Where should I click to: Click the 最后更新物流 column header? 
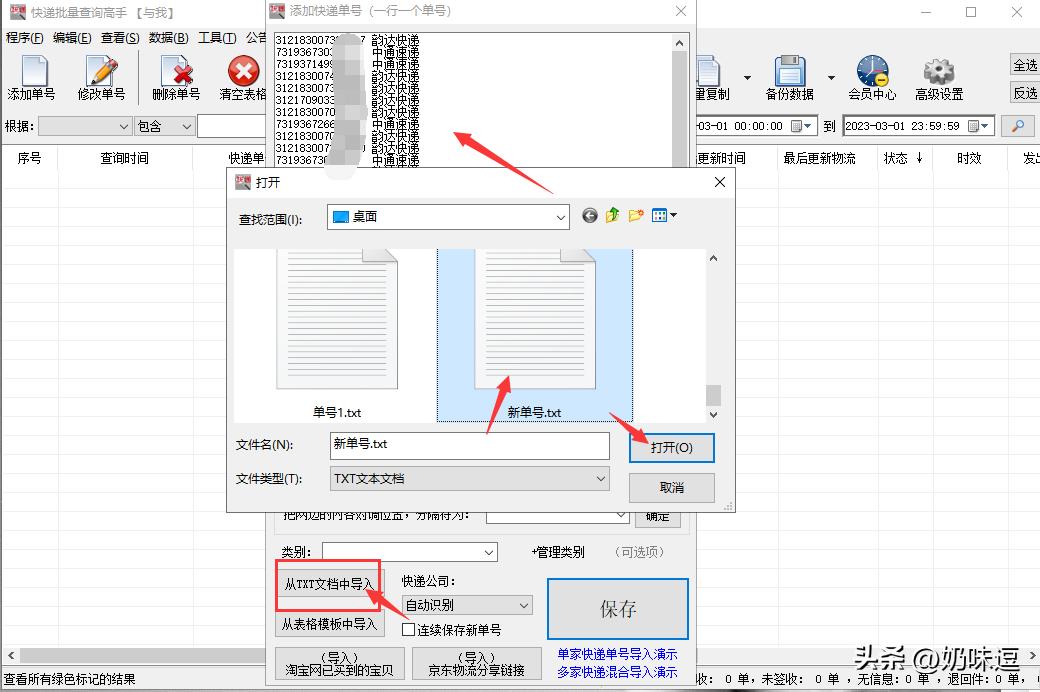tap(819, 158)
